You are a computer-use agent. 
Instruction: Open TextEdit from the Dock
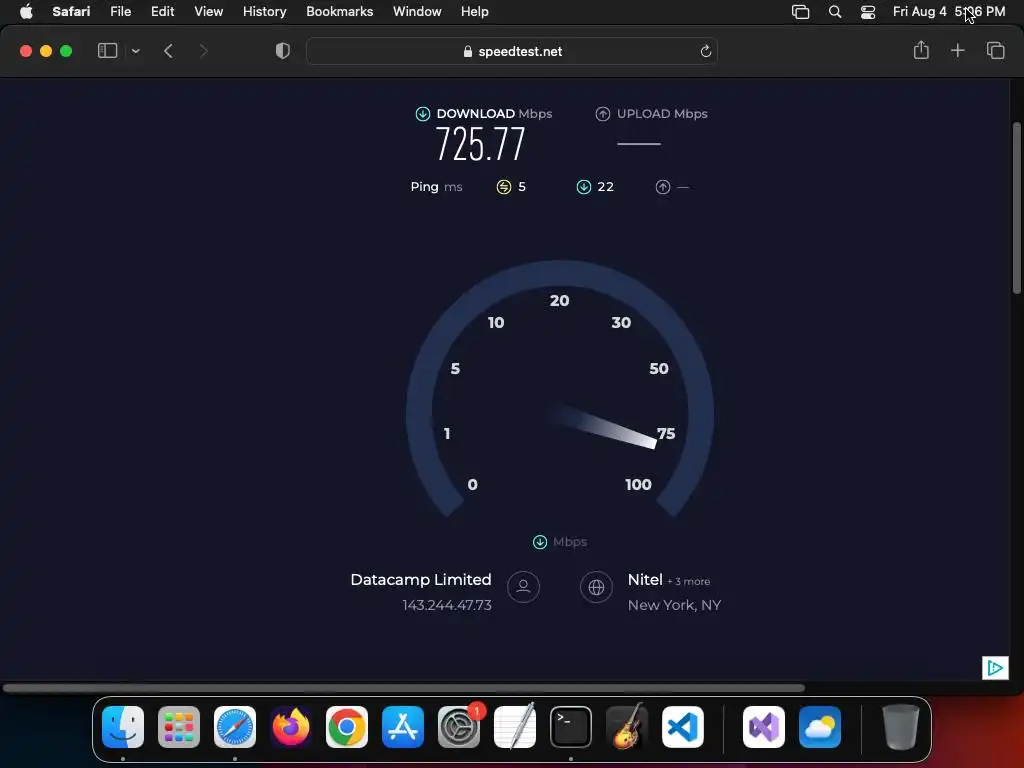(515, 727)
